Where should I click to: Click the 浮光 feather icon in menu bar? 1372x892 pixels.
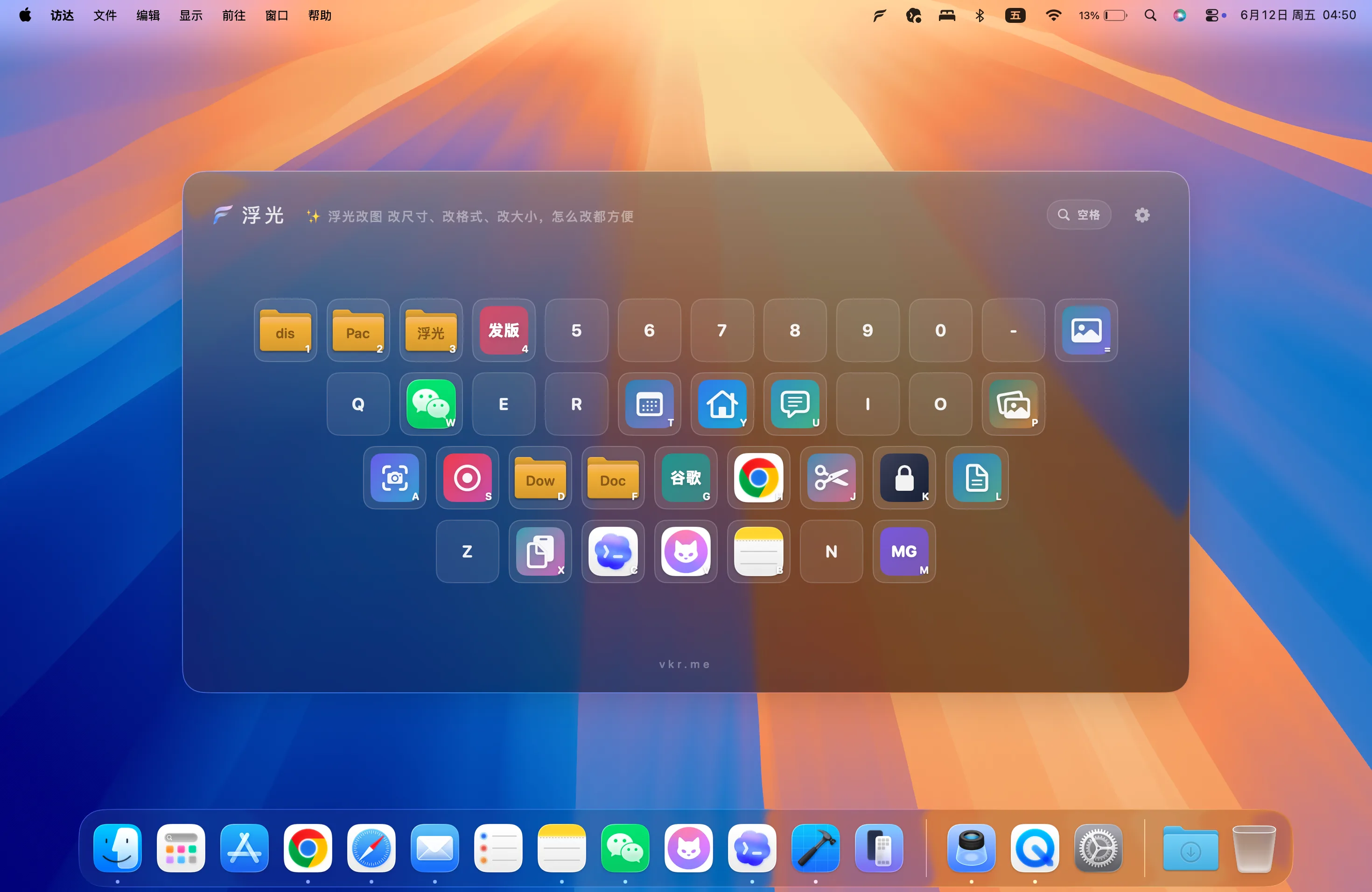click(880, 15)
